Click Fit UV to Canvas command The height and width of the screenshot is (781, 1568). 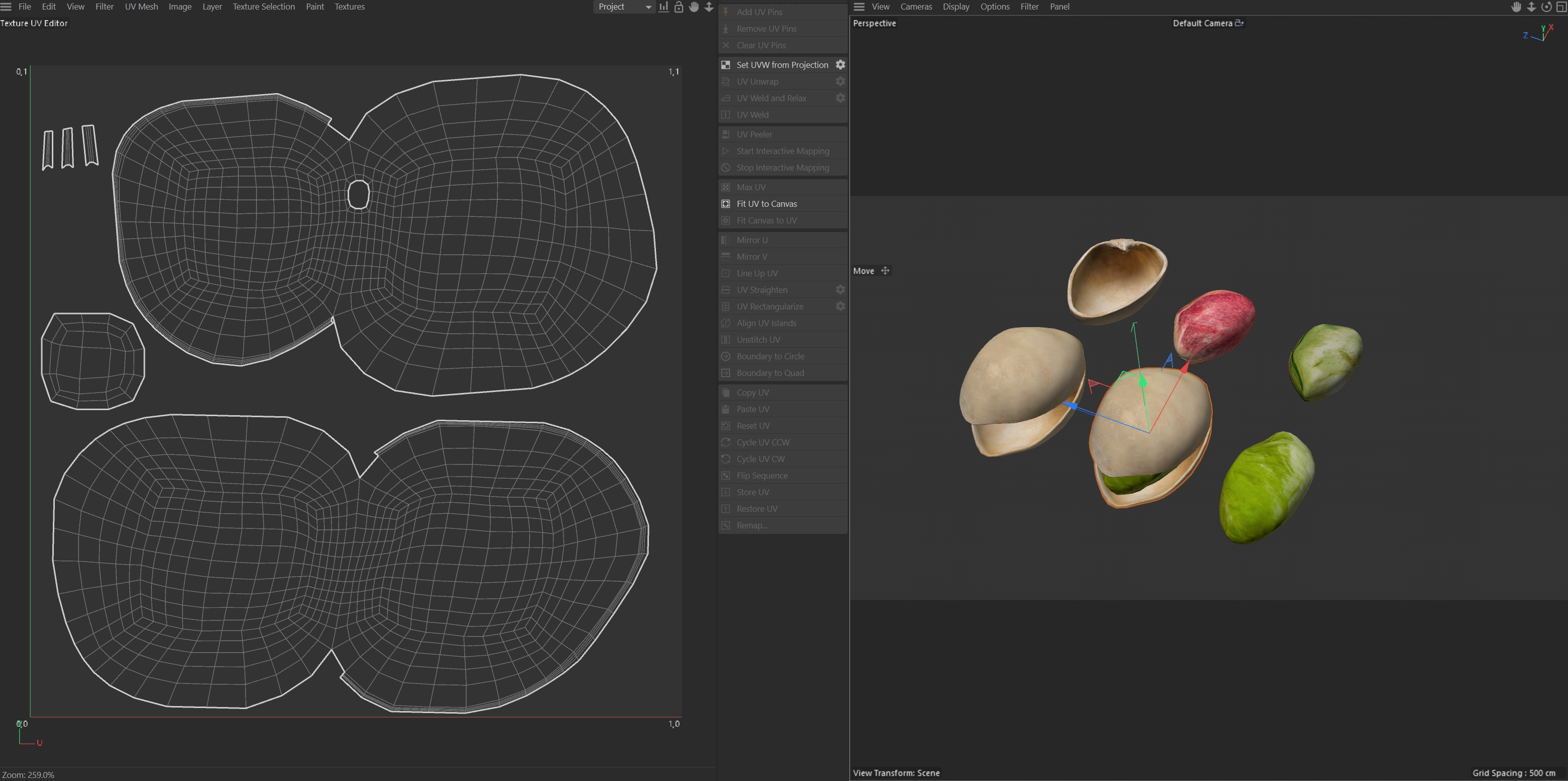pos(766,204)
